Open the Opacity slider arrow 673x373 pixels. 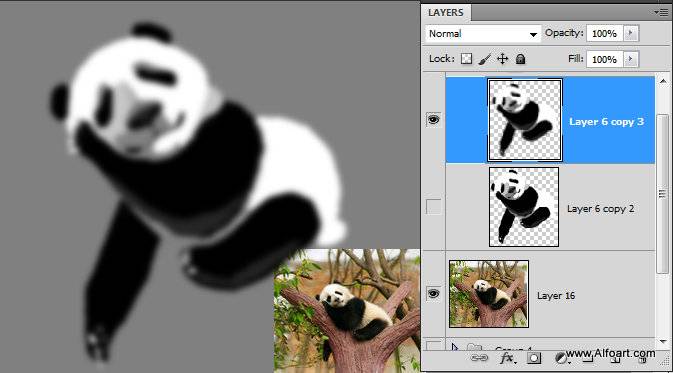tap(631, 33)
